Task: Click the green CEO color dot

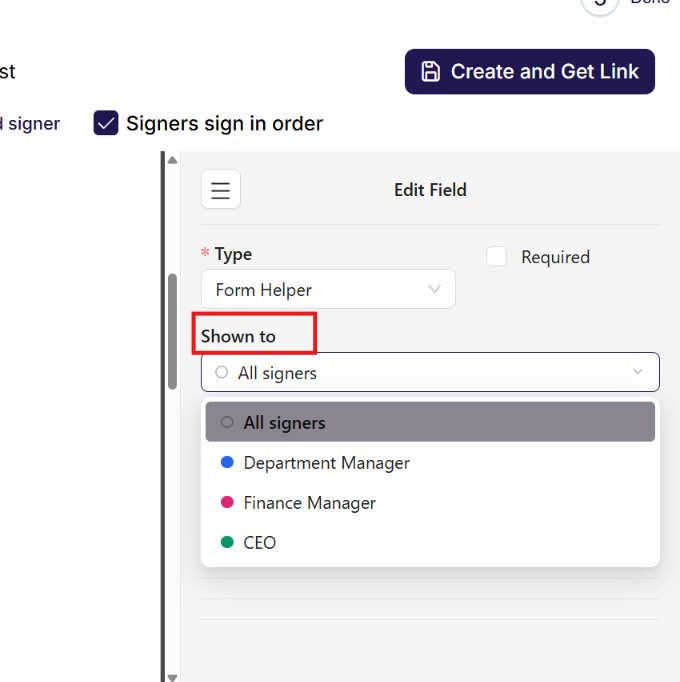Action: [x=227, y=542]
